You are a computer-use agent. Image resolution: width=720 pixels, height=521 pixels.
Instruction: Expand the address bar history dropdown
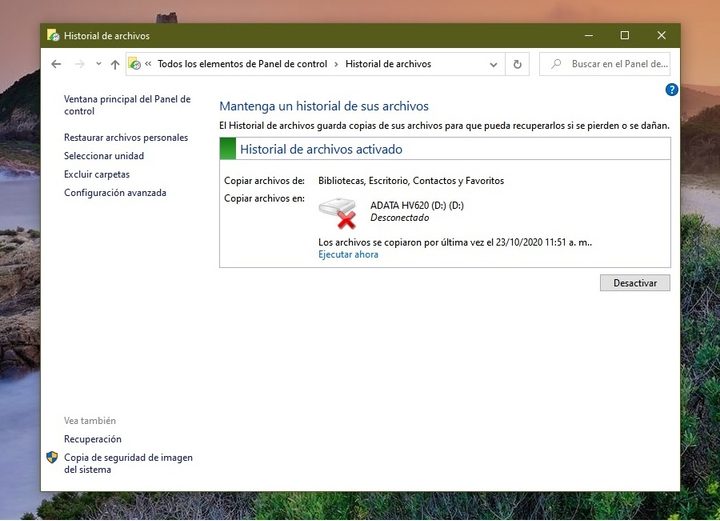coord(493,65)
